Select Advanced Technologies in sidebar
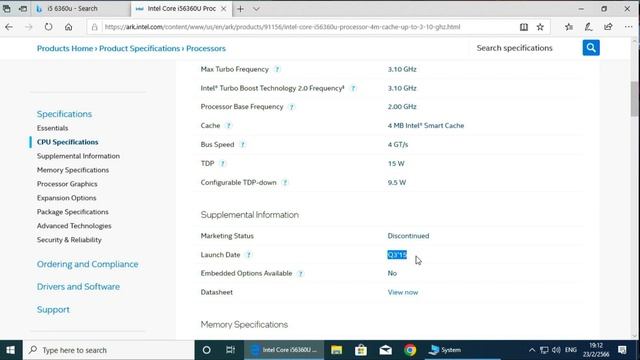Image resolution: width=640 pixels, height=360 pixels. [x=74, y=226]
